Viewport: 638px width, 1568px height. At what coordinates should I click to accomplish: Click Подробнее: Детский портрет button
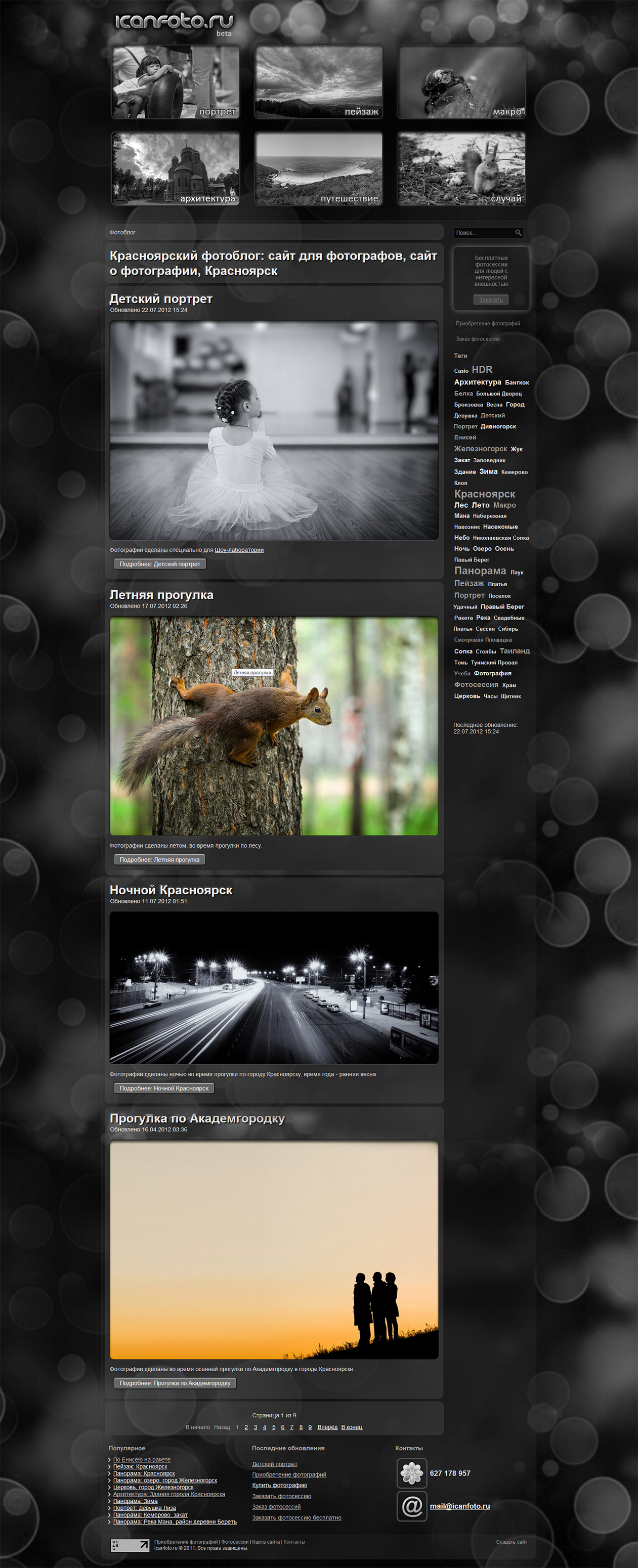click(x=160, y=564)
